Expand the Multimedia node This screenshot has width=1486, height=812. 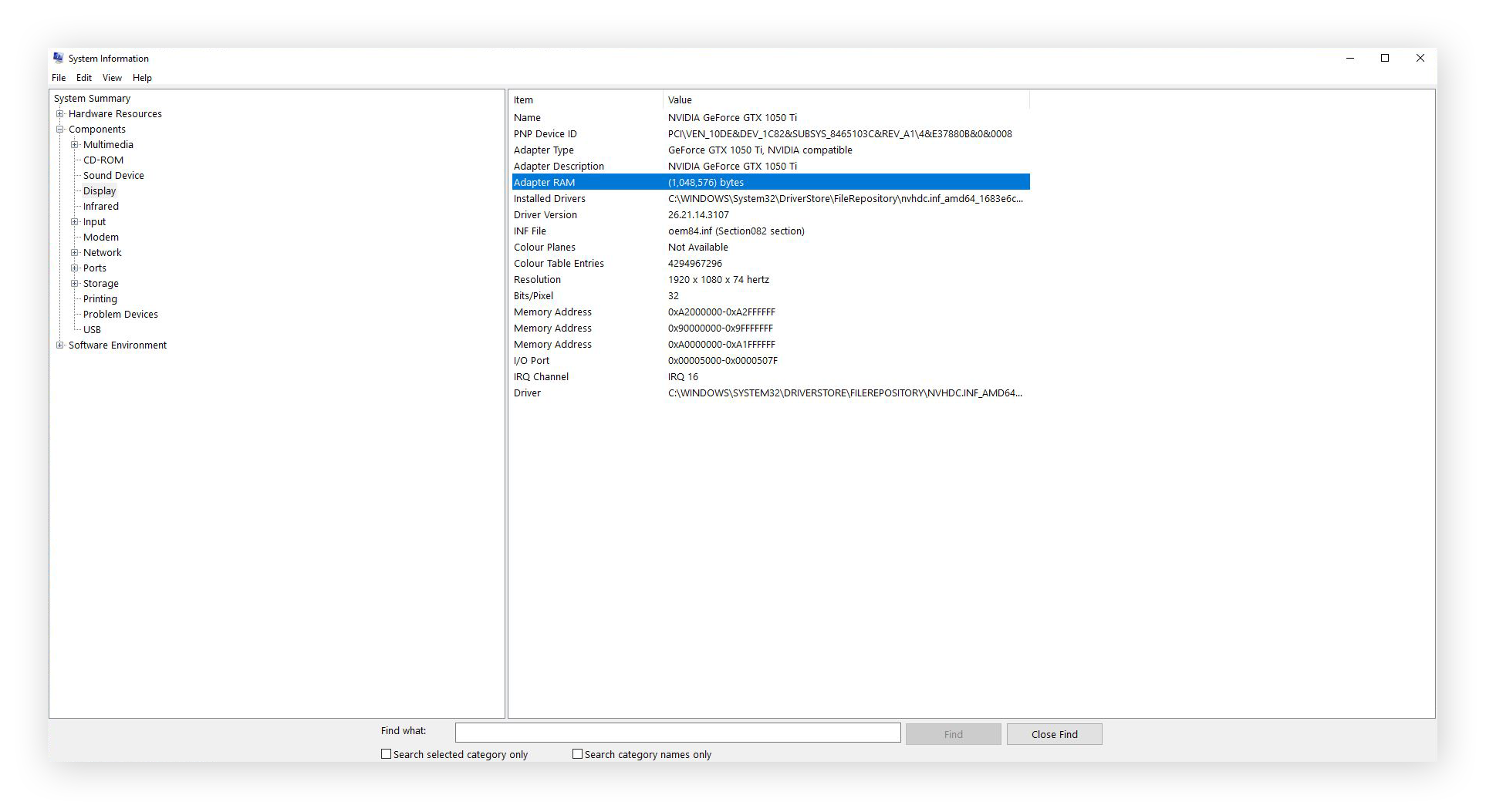(76, 144)
